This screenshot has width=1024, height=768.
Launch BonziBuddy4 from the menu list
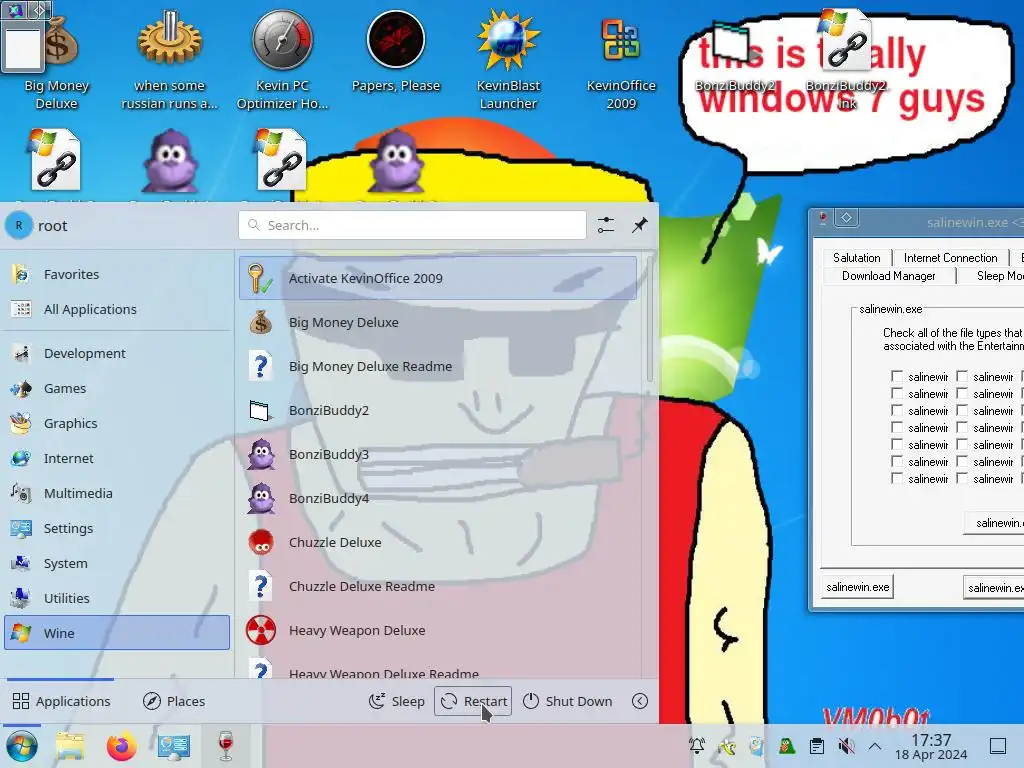[x=438, y=499]
